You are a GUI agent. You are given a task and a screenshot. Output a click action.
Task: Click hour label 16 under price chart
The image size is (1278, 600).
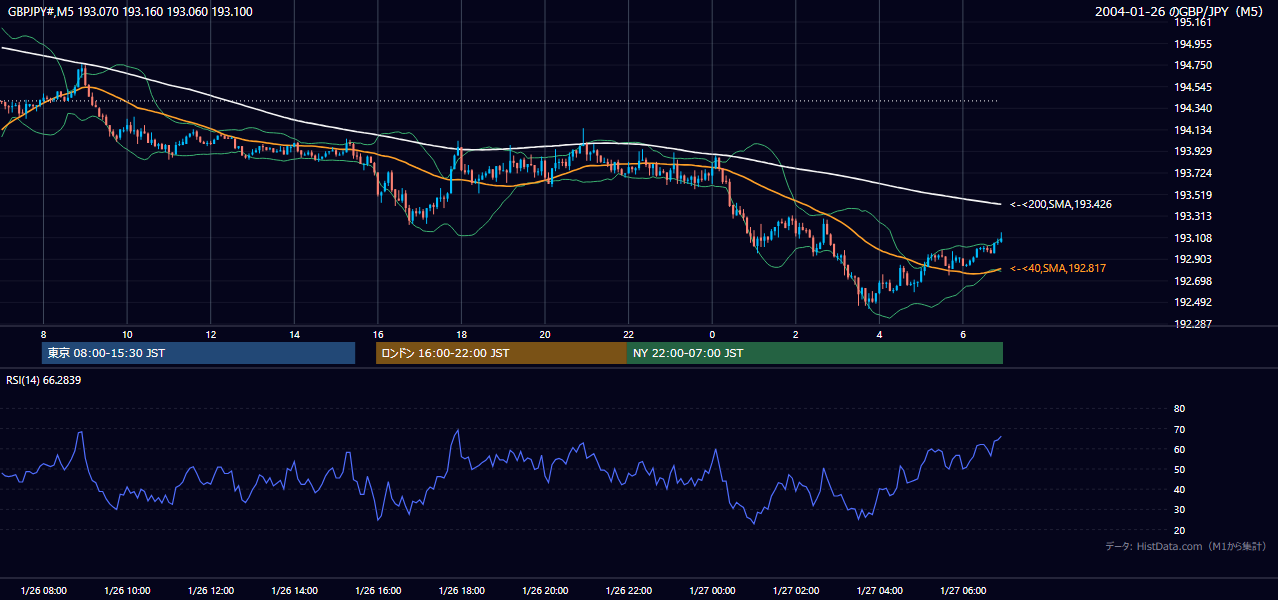[x=377, y=334]
